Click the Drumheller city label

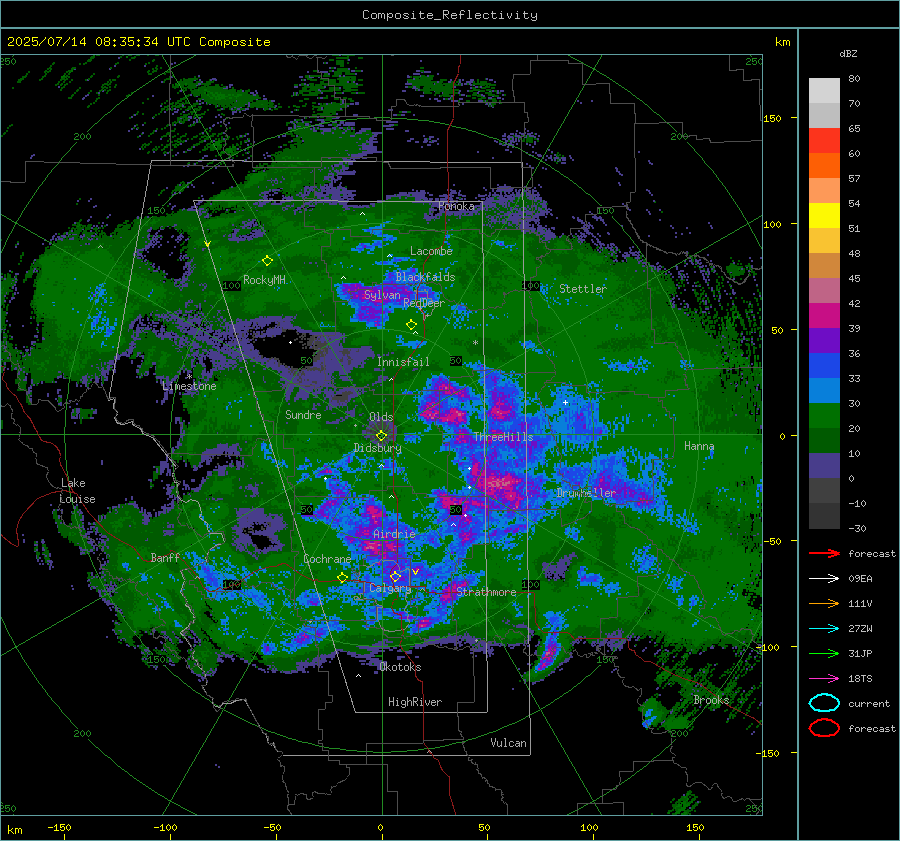tap(586, 493)
